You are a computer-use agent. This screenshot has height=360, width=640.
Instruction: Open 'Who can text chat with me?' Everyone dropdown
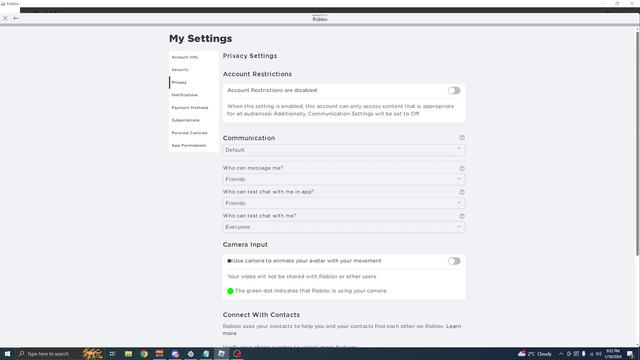pos(344,227)
